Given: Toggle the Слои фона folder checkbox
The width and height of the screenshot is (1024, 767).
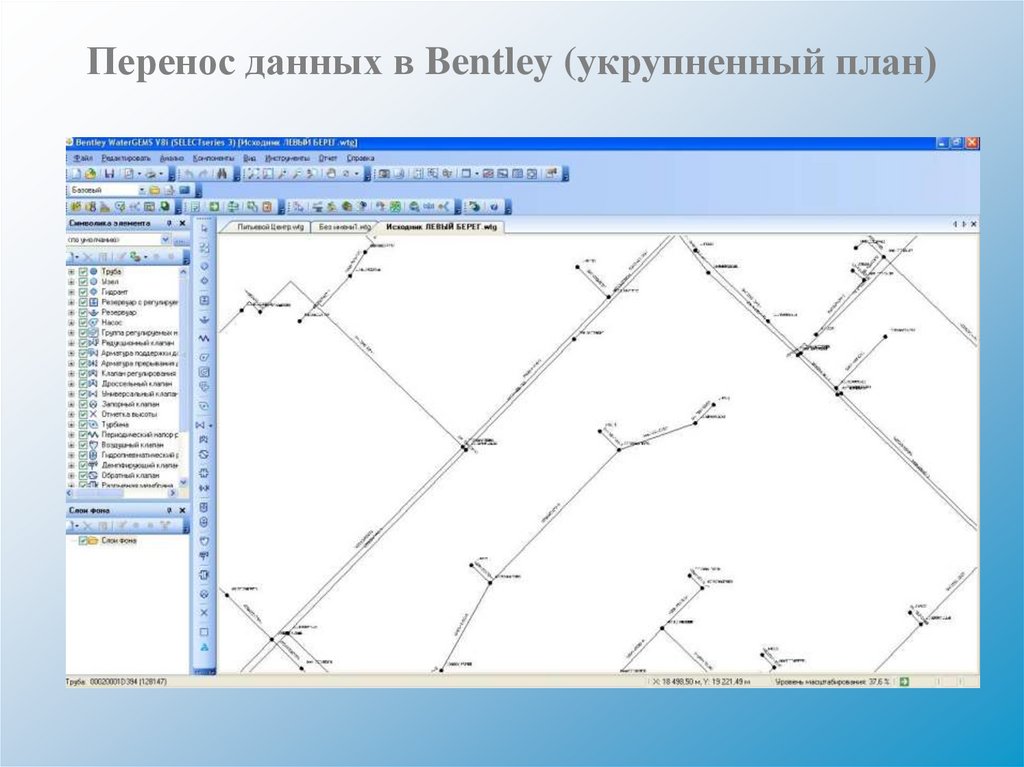Looking at the screenshot, I should coord(83,541).
